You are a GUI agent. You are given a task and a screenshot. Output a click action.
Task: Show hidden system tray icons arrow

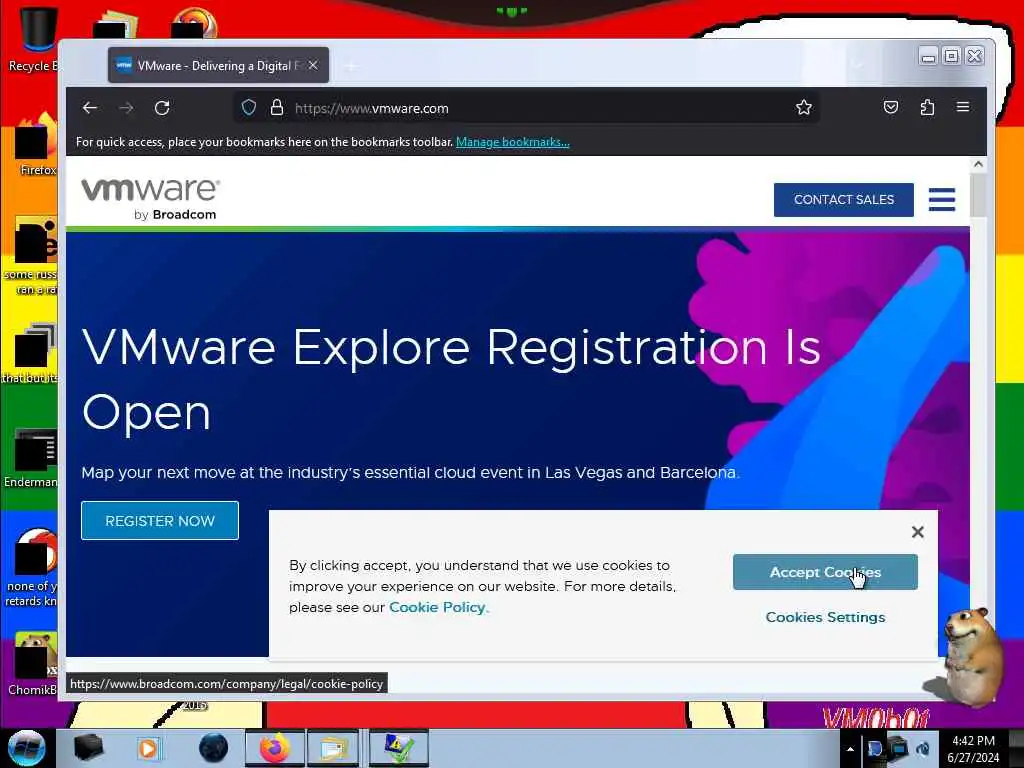850,749
